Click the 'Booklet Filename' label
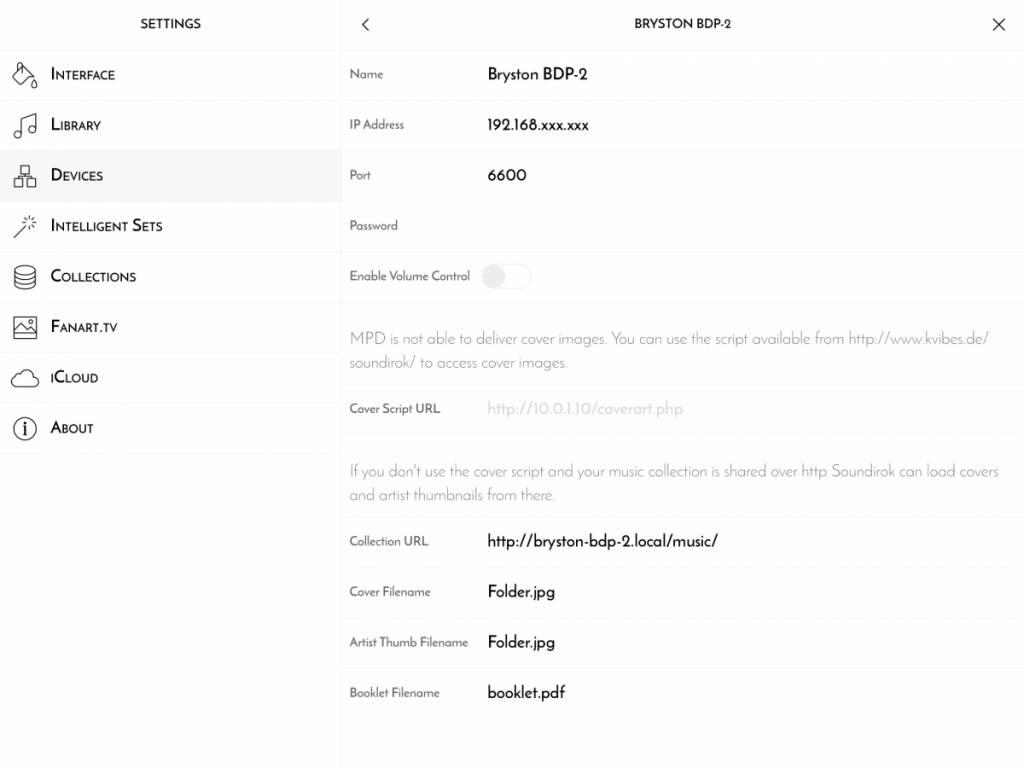 click(394, 693)
